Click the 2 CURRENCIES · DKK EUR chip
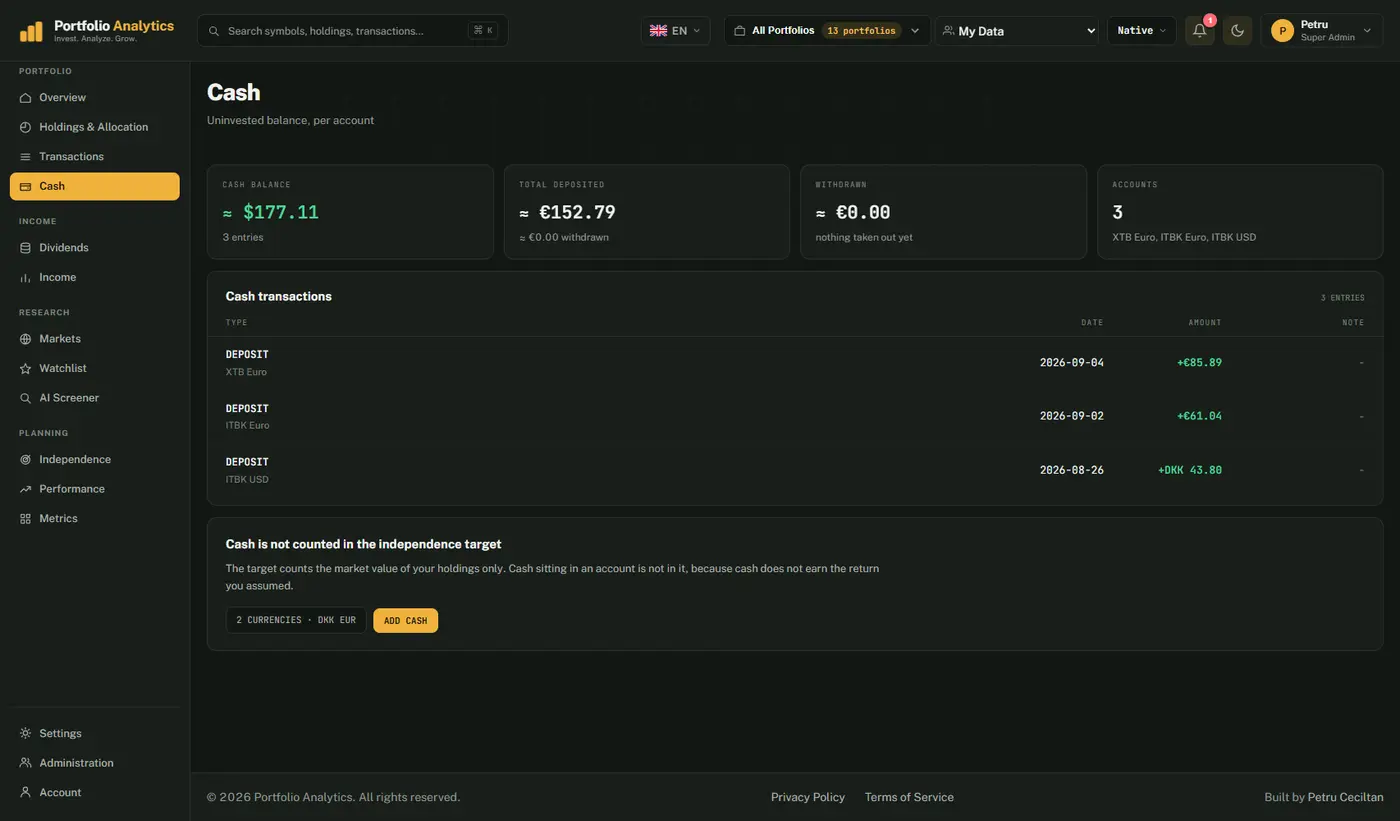 coord(296,621)
